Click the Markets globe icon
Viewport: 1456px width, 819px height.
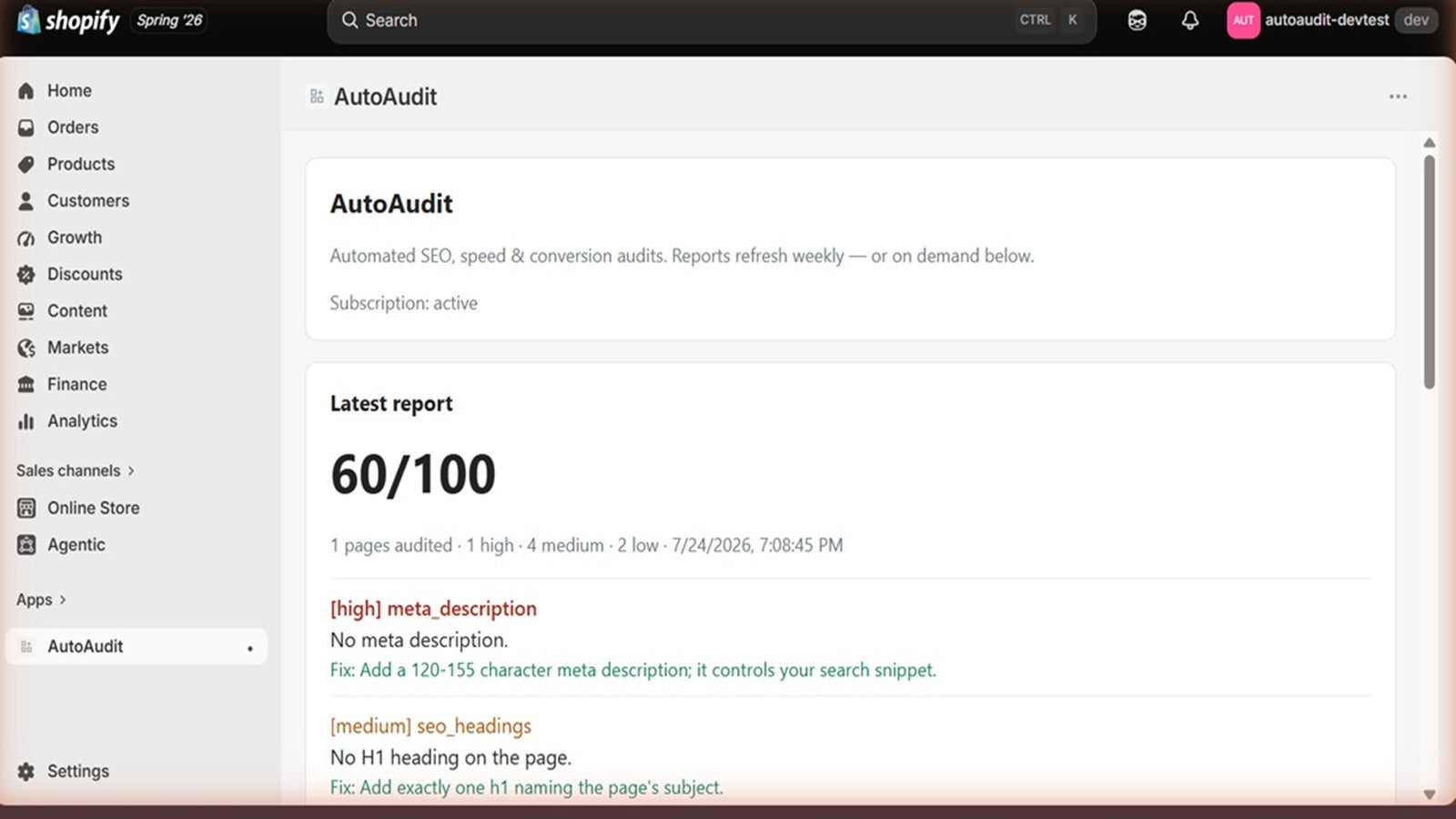coord(26,348)
